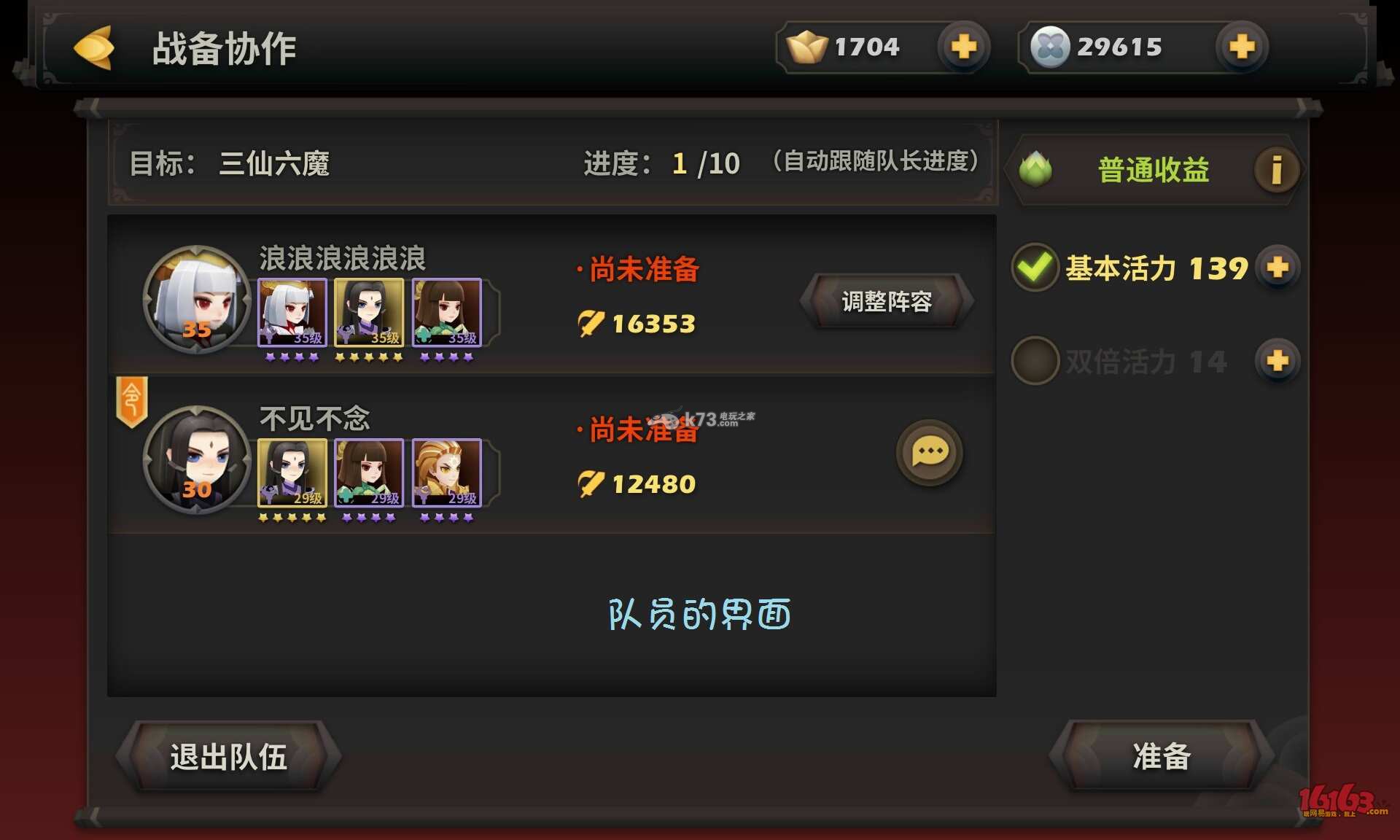The height and width of the screenshot is (840, 1400).
Task: Add gold ingots with the plus button
Action: pyautogui.click(x=963, y=47)
